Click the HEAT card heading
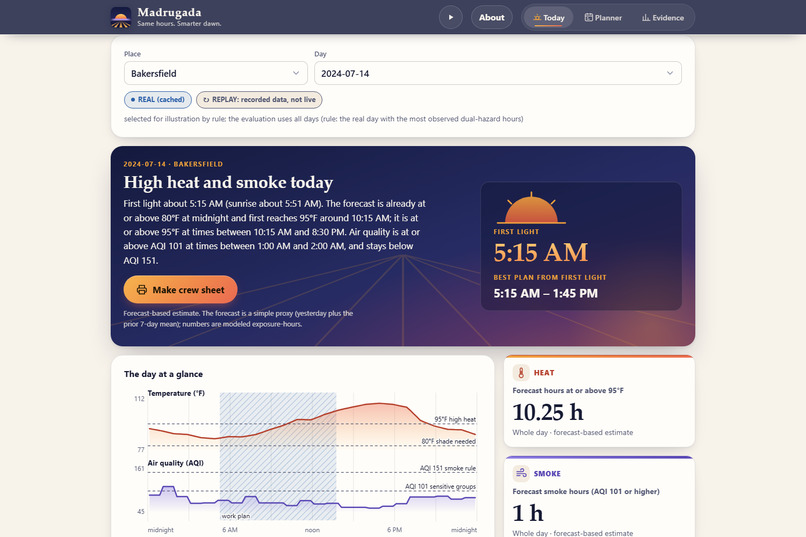The image size is (806, 537). (544, 373)
